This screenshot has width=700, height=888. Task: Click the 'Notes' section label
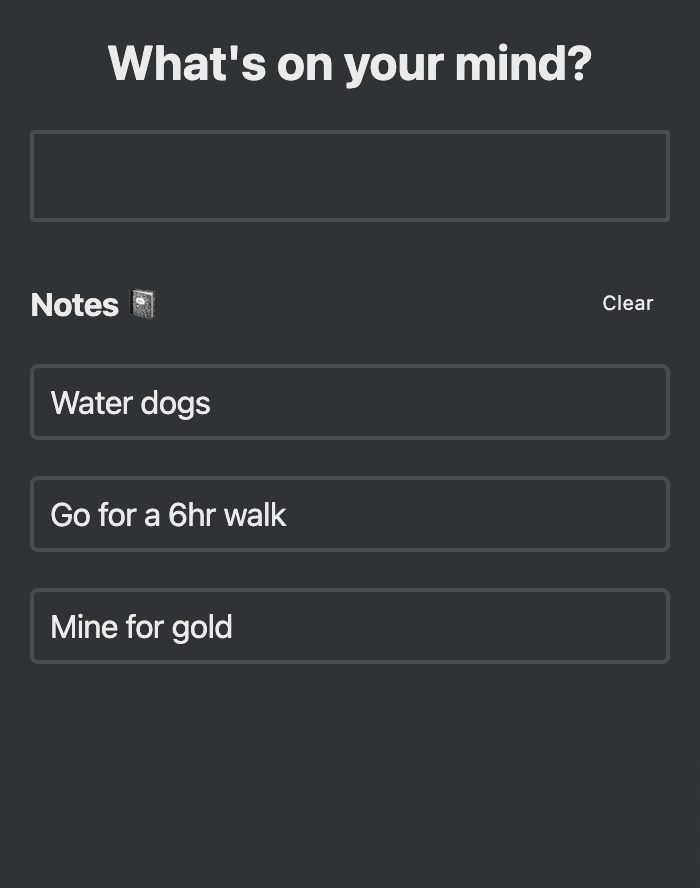point(75,304)
